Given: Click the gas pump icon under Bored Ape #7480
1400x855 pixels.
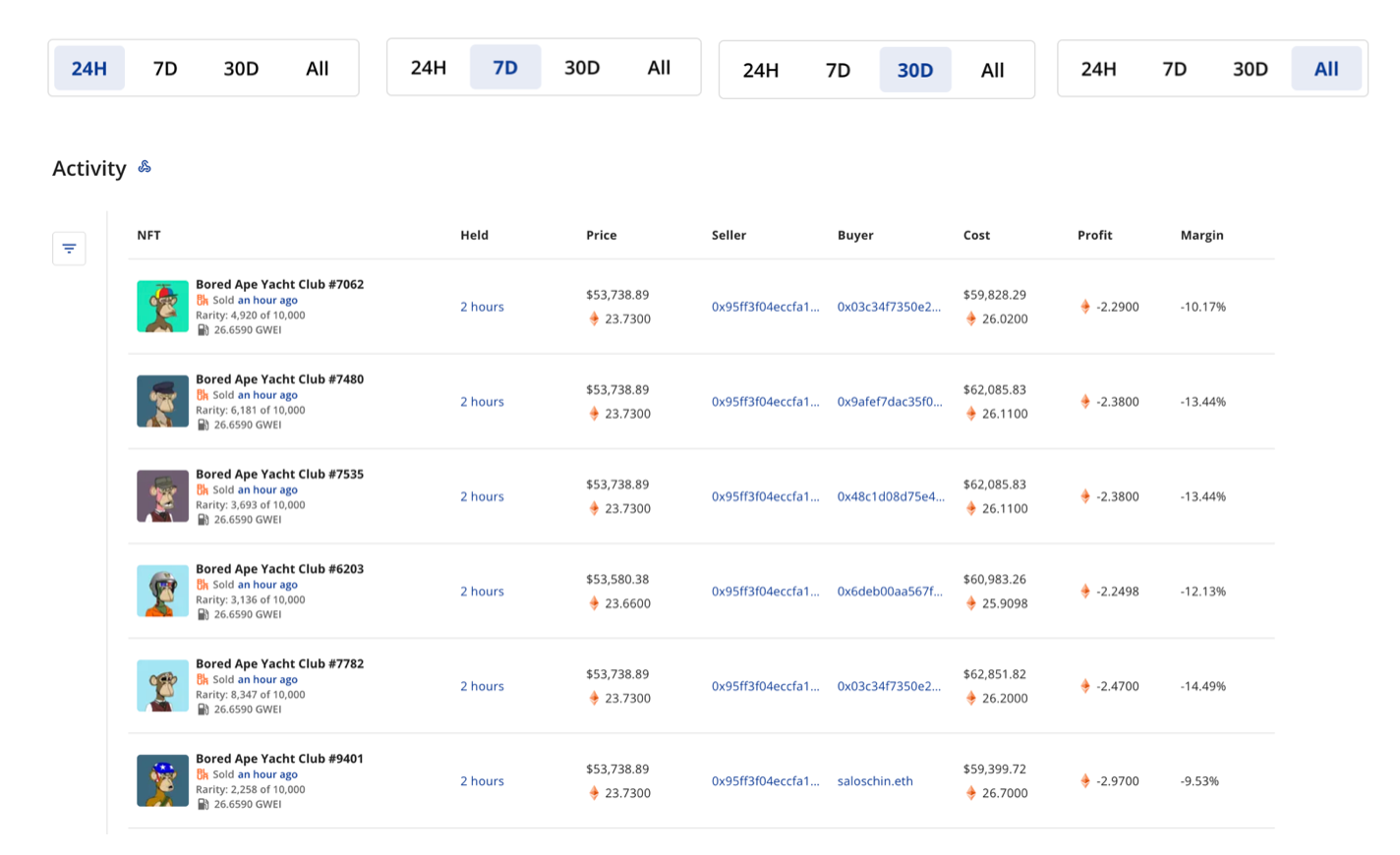Looking at the screenshot, I should [203, 426].
